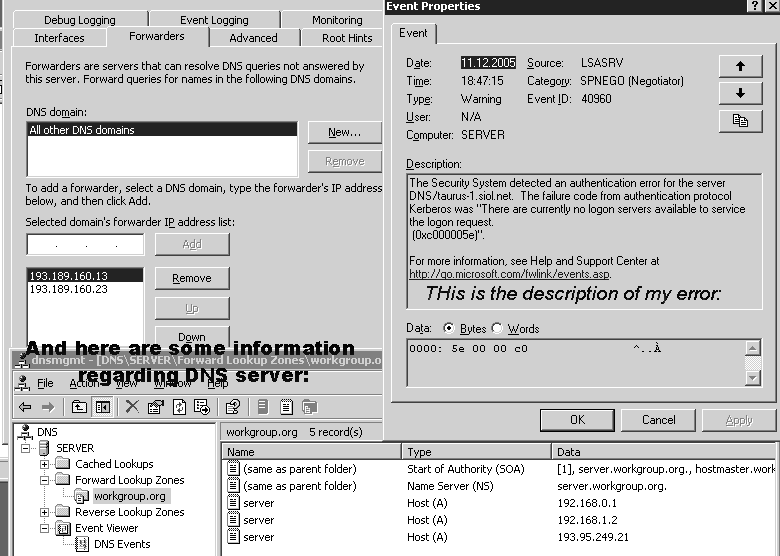The height and width of the screenshot is (556, 780).
Task: Click the New Zone stacked-pages toolbar icon
Action: pos(309,407)
